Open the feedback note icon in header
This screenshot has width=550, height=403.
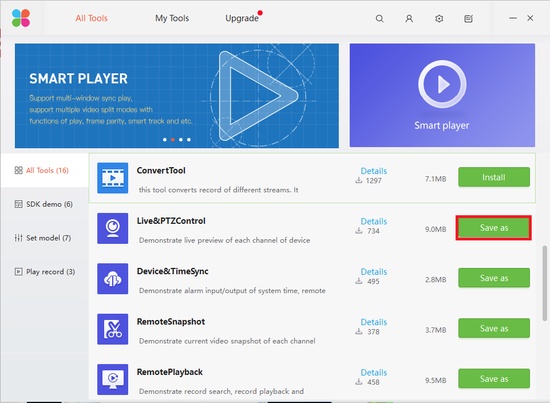point(469,19)
